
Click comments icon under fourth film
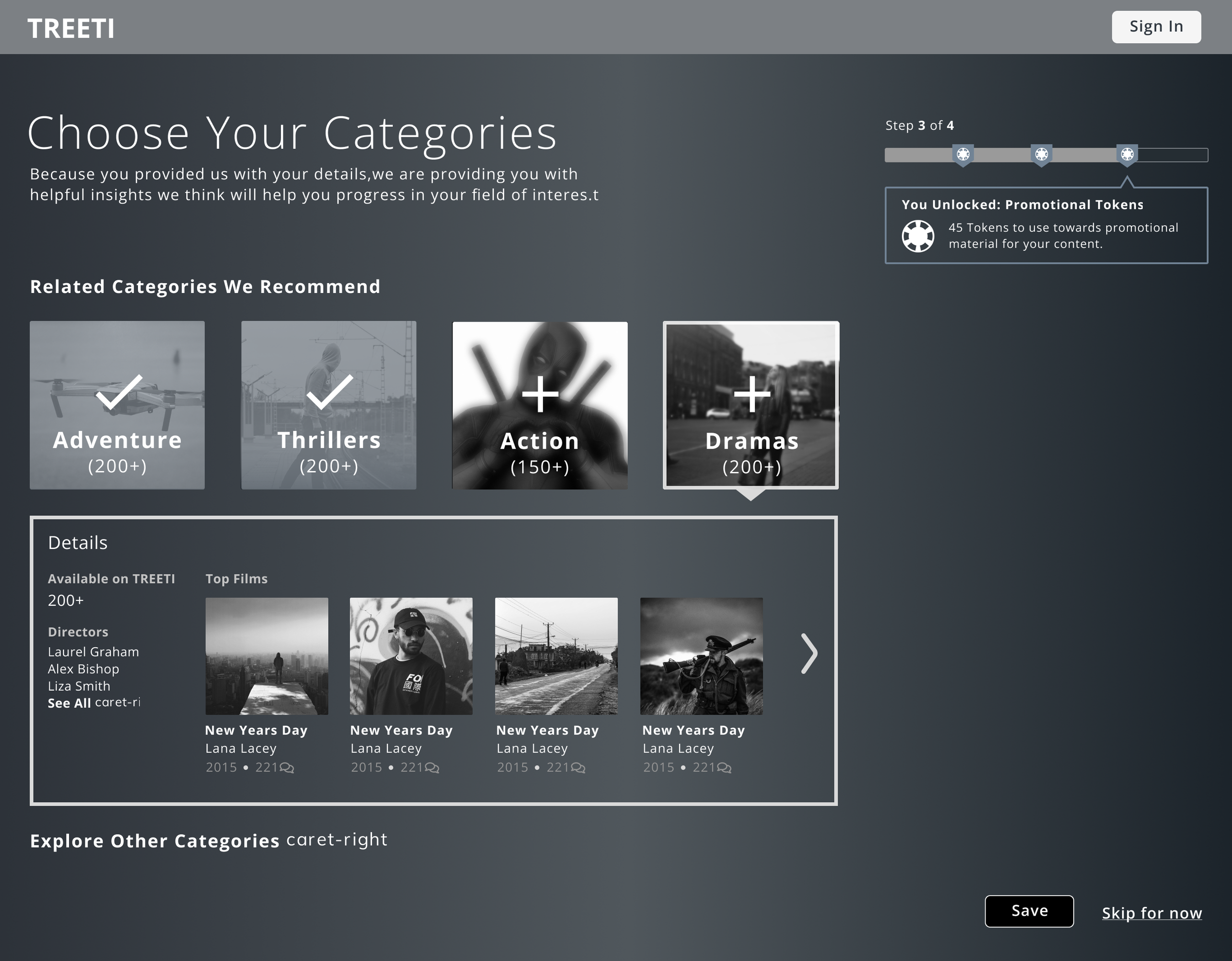click(724, 767)
